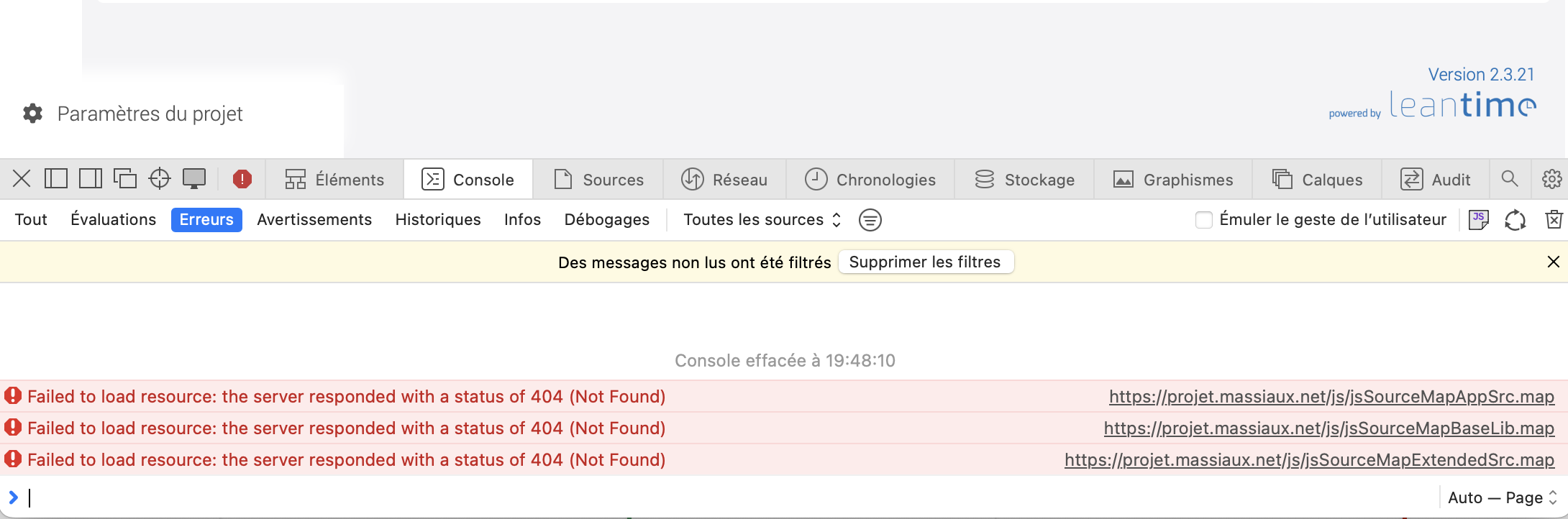Open Web Inspector search with magnifier icon

(1510, 179)
